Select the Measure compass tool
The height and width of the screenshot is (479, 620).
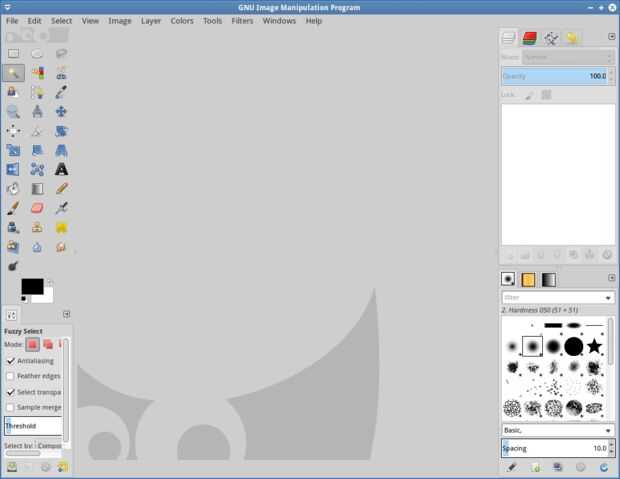[37, 112]
